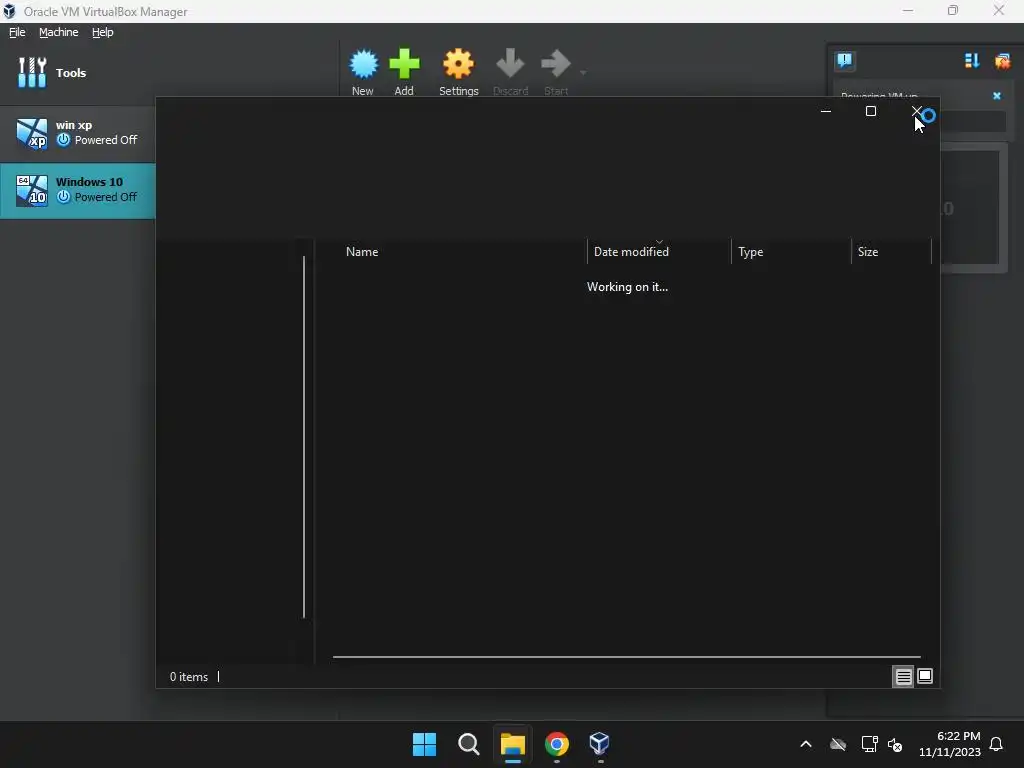Open the notifications bell icon
The image size is (1024, 768).
coord(996,744)
